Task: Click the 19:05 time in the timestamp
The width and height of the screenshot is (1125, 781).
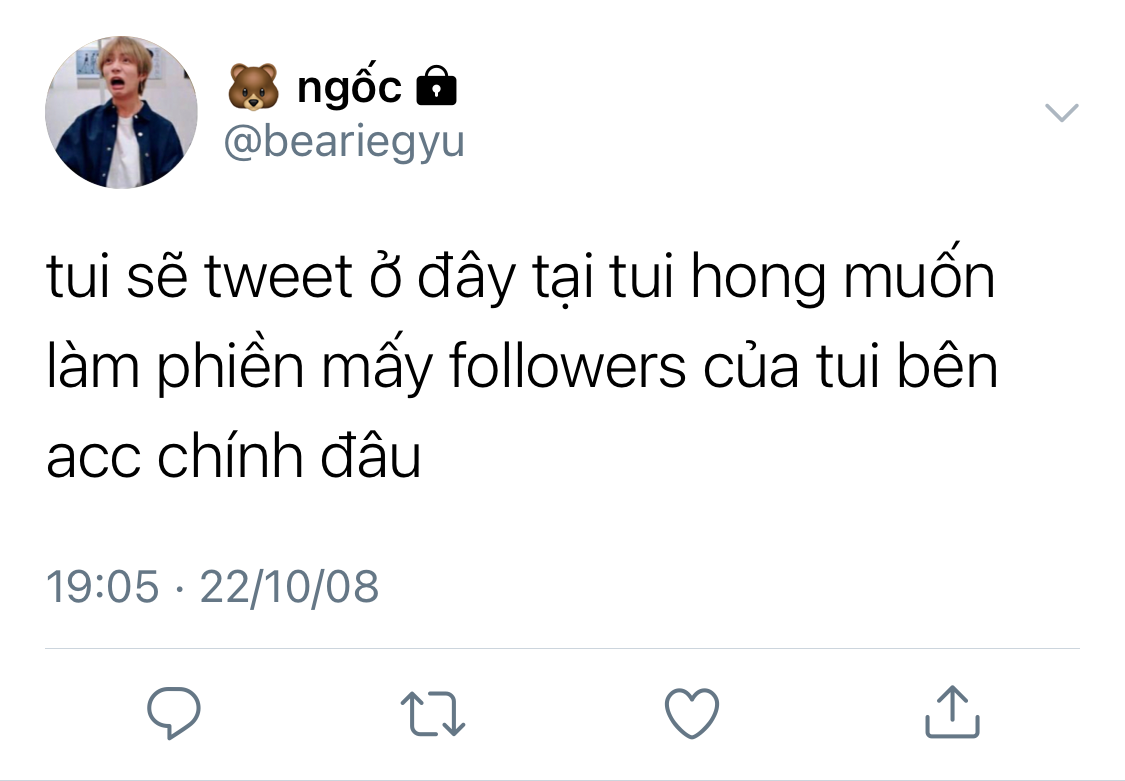Action: click(x=102, y=587)
